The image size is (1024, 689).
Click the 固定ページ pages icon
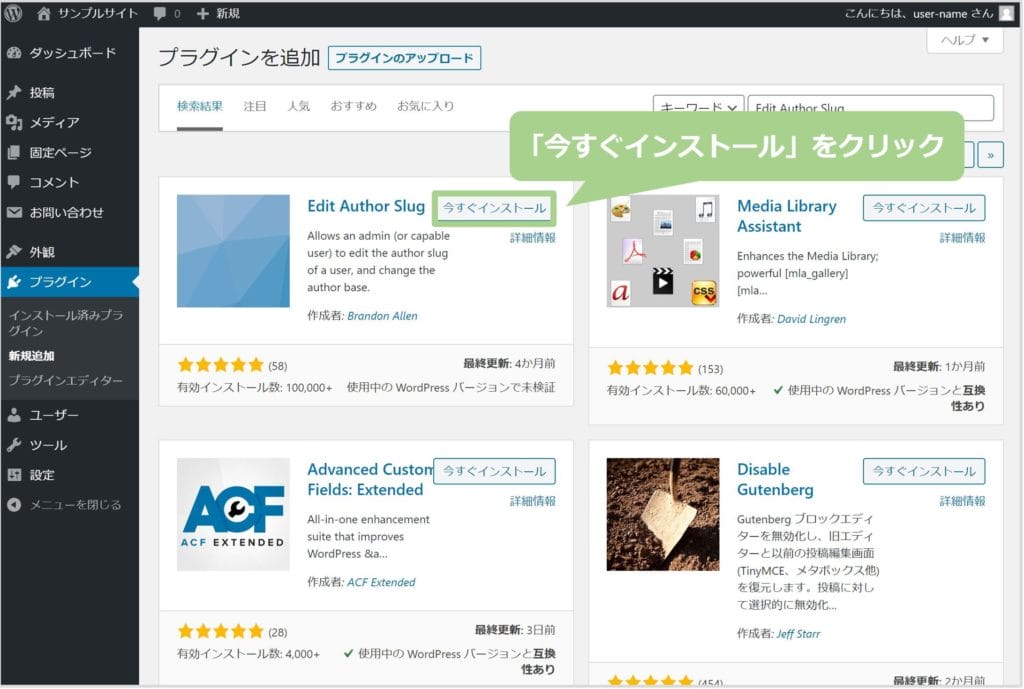(x=14, y=152)
